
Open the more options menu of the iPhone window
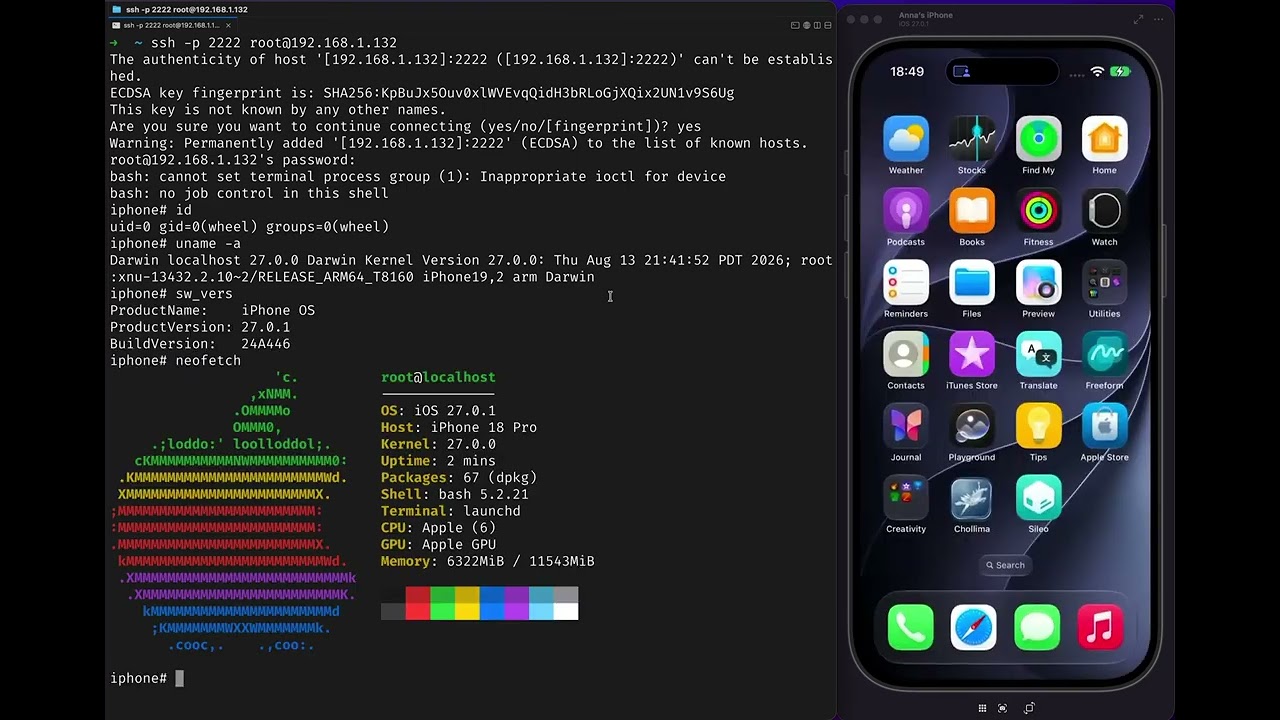[1159, 19]
